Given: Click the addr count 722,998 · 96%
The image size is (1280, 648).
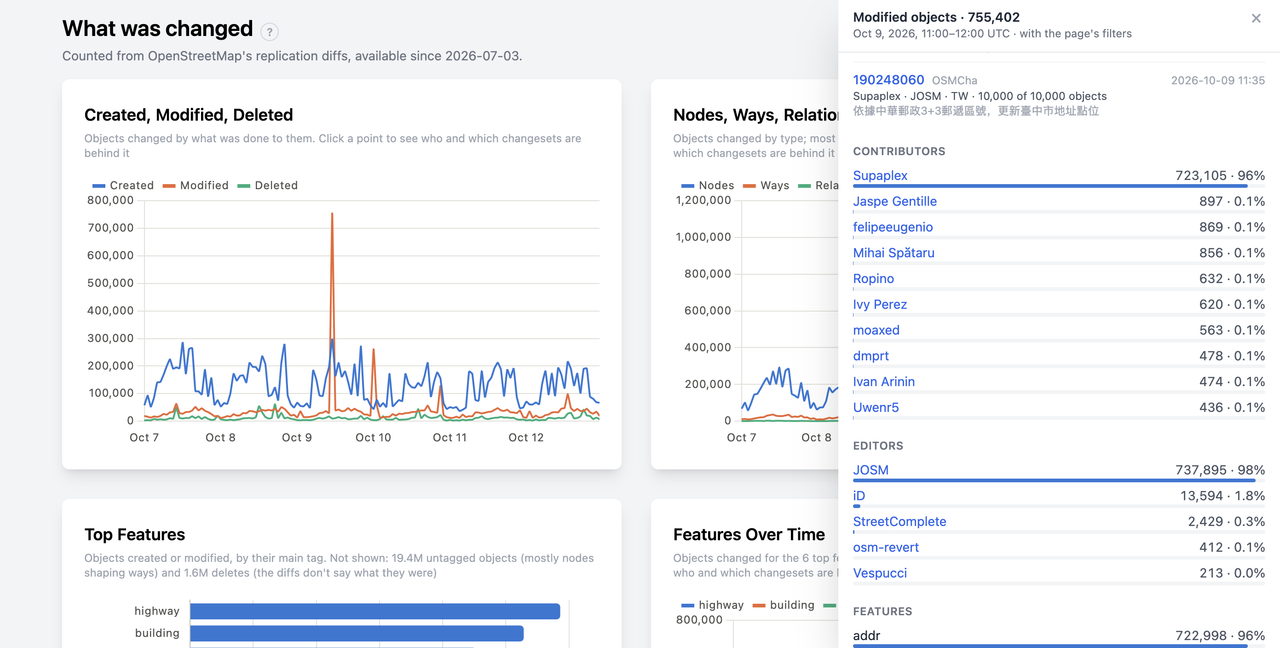Looking at the screenshot, I should (1220, 636).
